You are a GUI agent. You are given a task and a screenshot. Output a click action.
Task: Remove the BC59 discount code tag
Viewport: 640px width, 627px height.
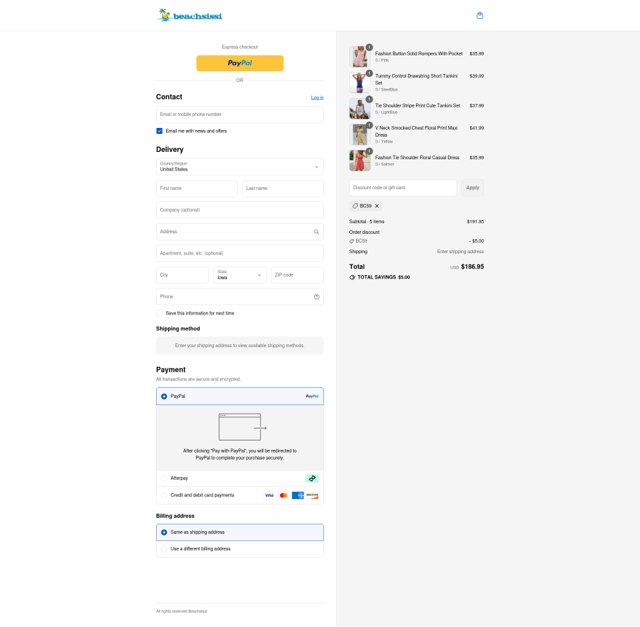coord(377,206)
